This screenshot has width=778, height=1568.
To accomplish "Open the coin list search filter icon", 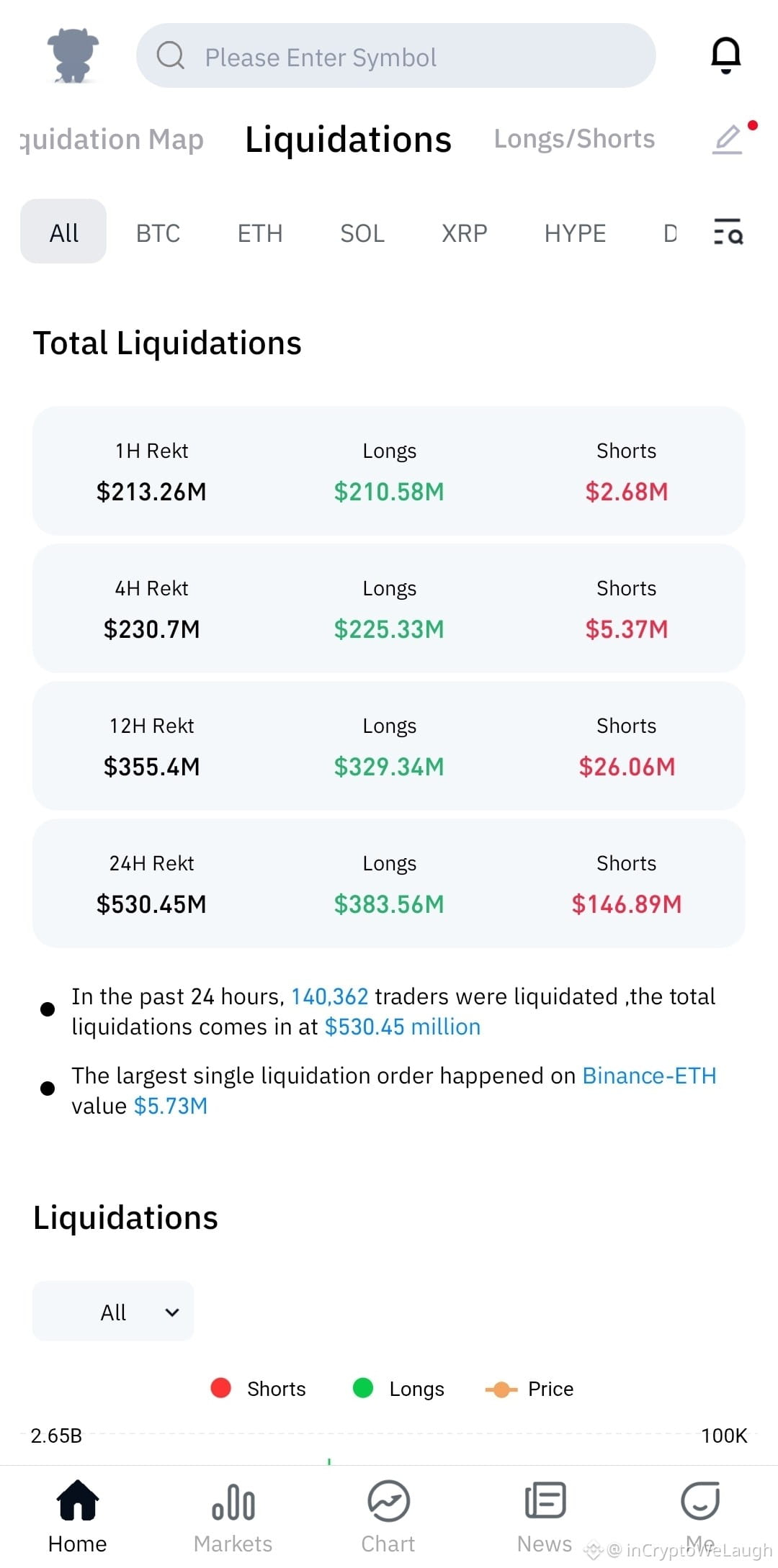I will point(728,232).
